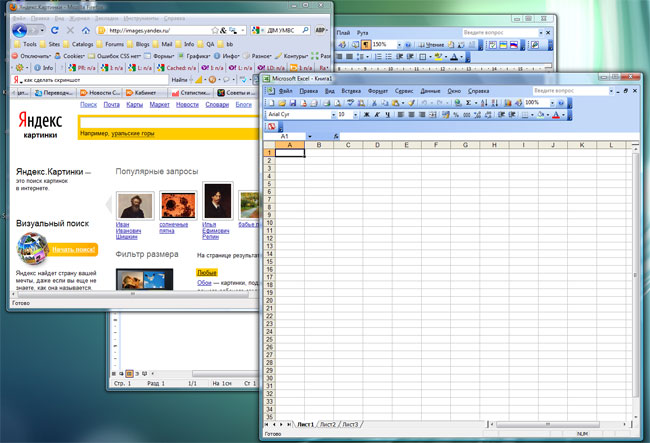Screen dimensions: 650x443
Task: Click bookmark star in Firefox address bar
Action: (215, 30)
